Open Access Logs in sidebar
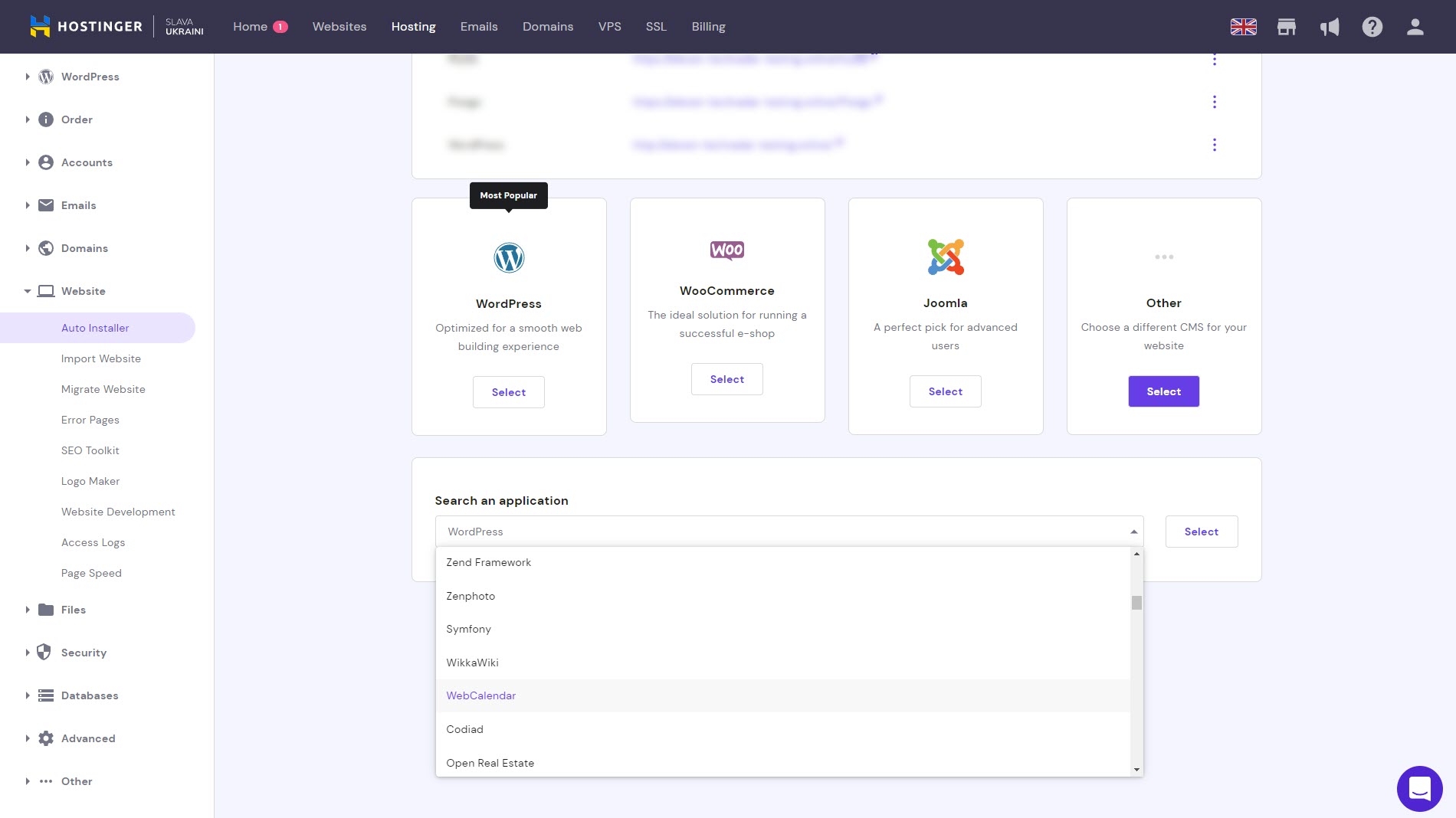Screen dimensions: 1456x818 [93, 542]
